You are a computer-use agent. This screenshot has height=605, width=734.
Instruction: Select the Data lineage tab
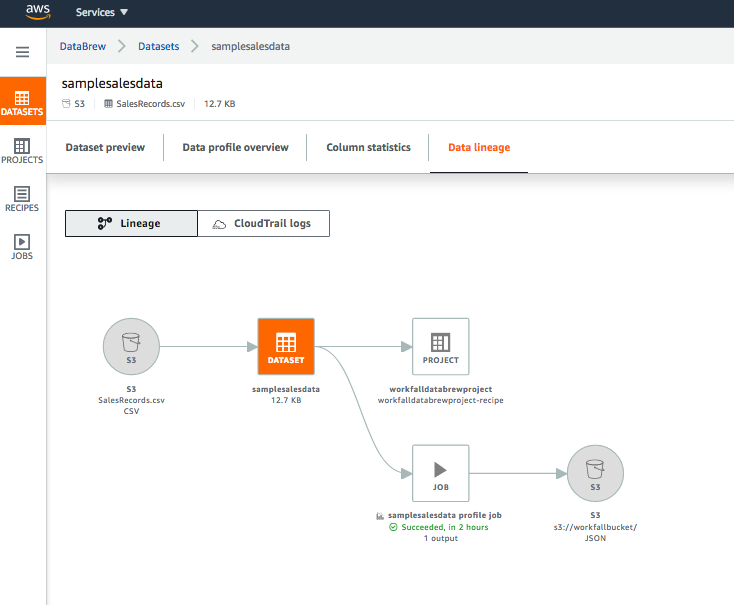coord(479,148)
